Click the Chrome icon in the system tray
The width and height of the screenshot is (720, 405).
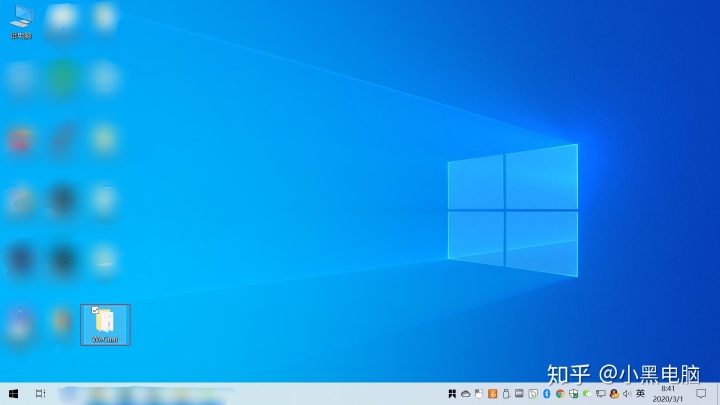pyautogui.click(x=560, y=394)
